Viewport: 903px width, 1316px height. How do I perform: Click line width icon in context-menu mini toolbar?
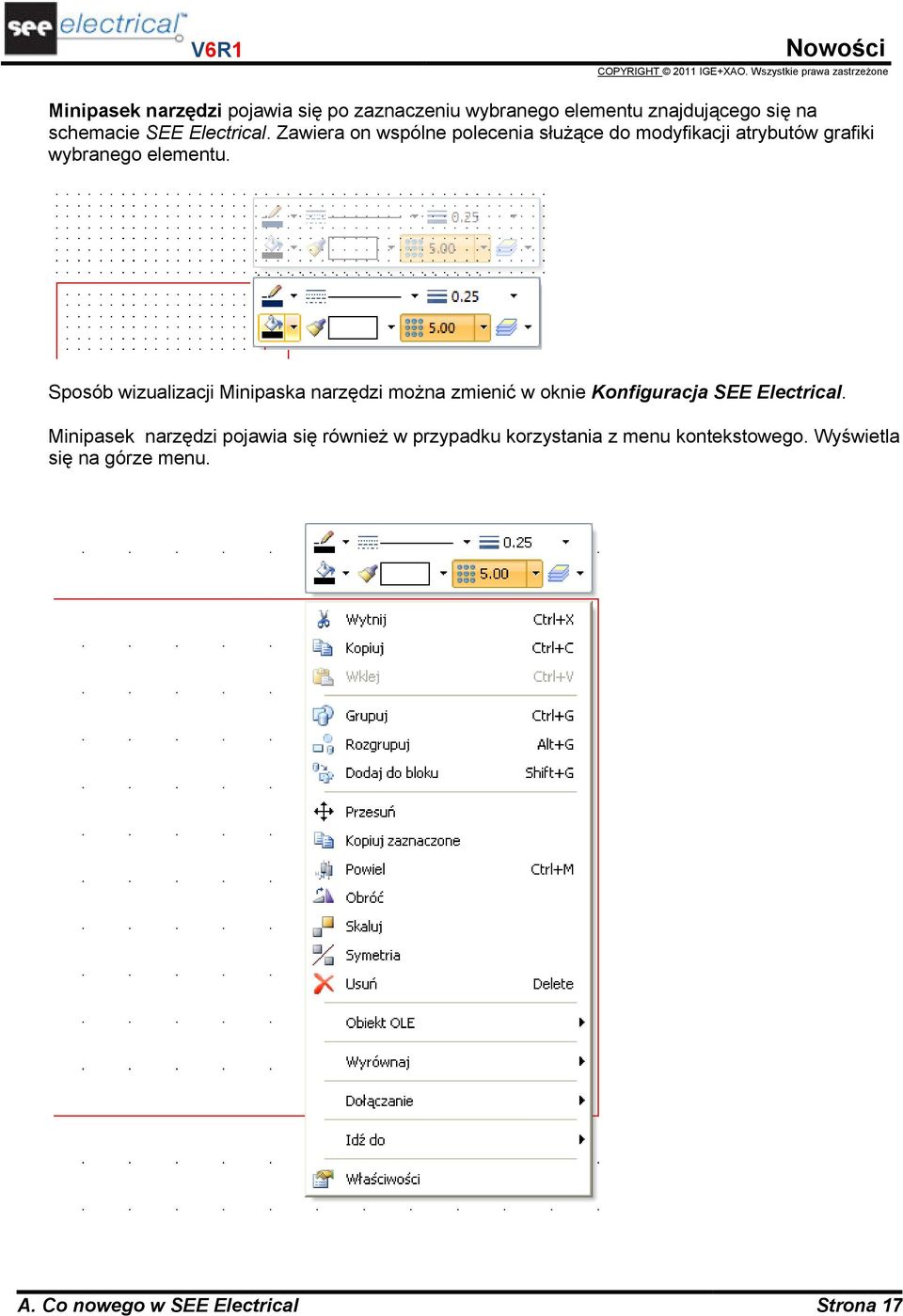click(x=489, y=542)
